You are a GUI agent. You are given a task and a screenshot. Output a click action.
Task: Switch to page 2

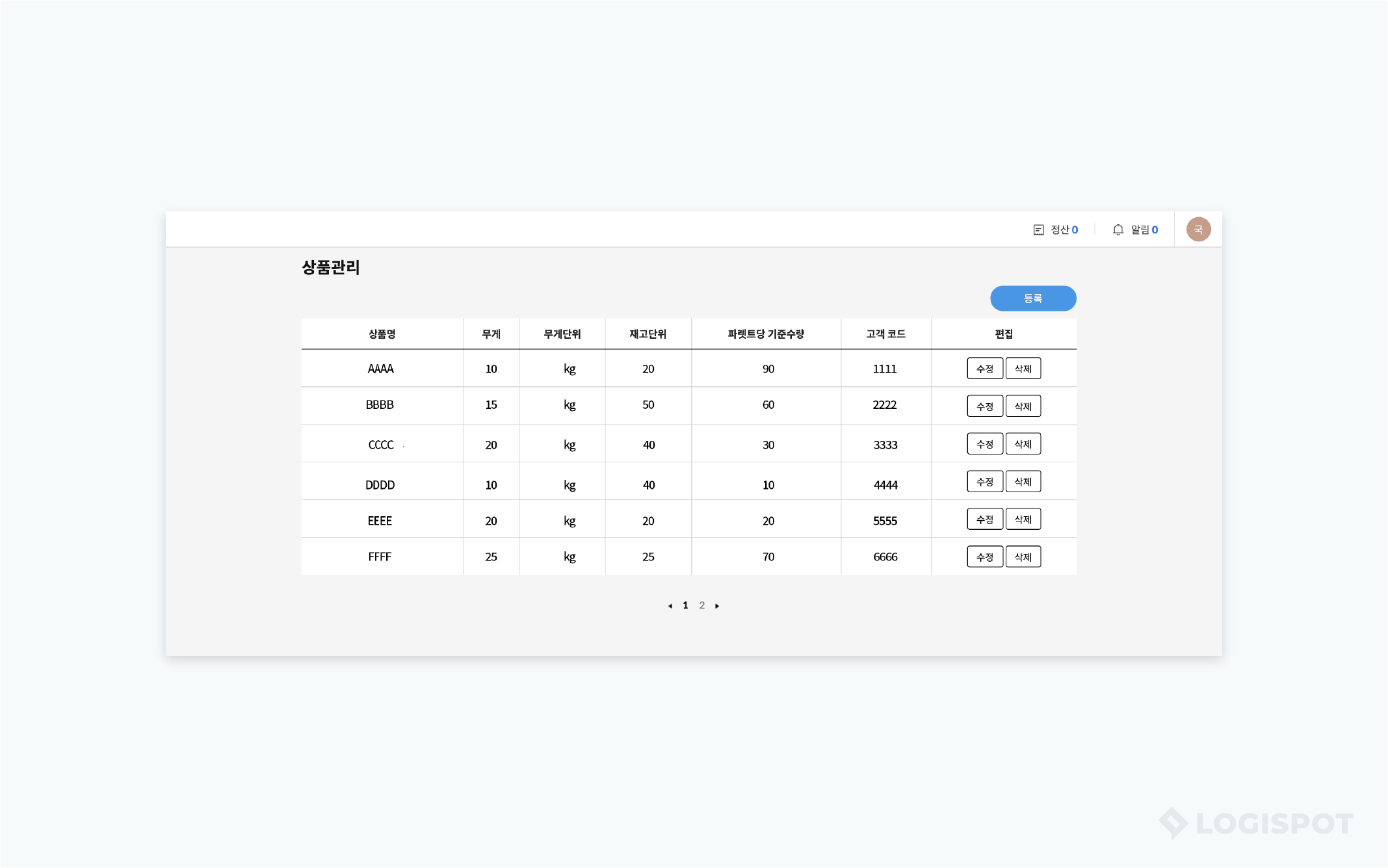click(x=701, y=605)
